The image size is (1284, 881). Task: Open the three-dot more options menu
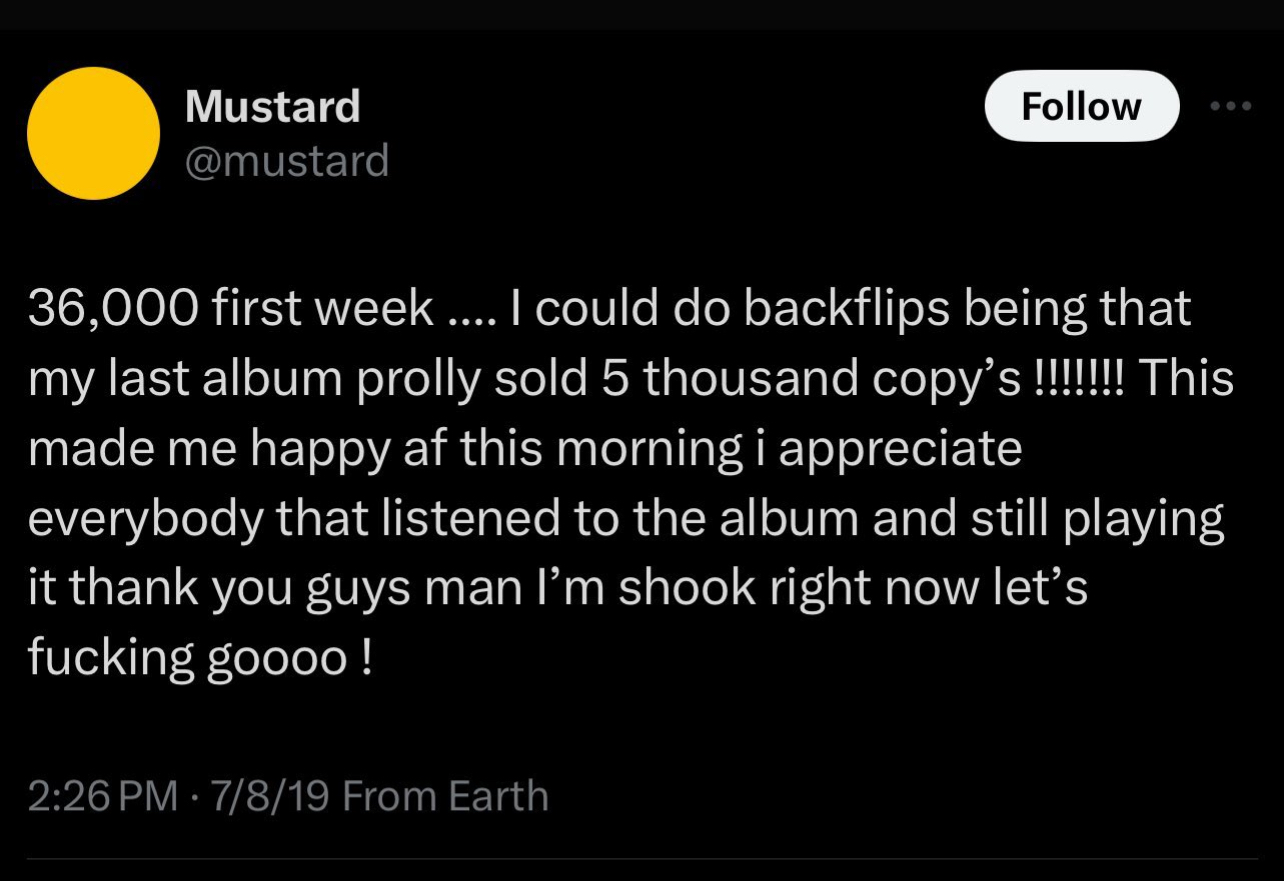tap(1232, 106)
